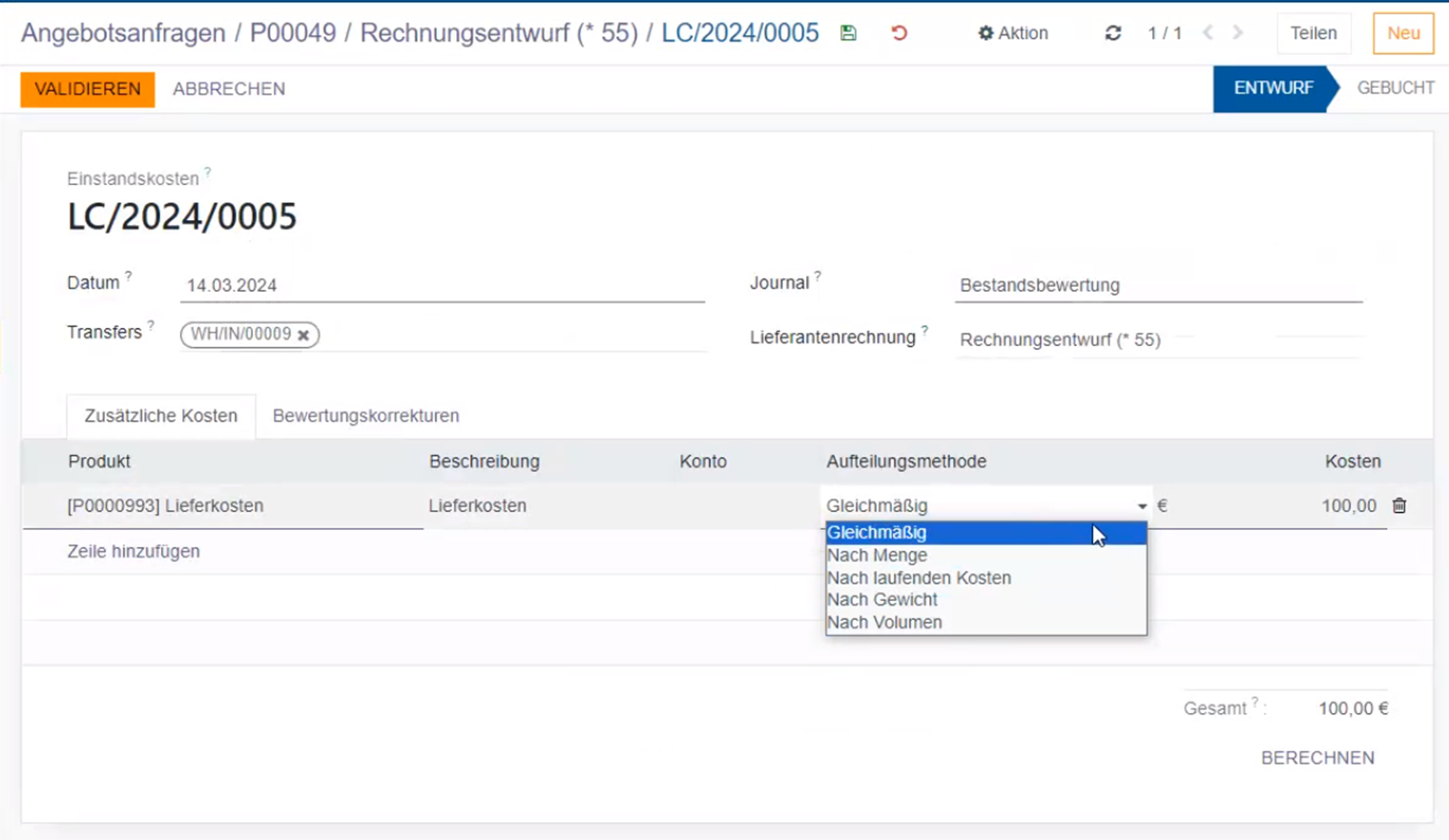
Task: Click the Berechnen button
Action: (x=1317, y=758)
